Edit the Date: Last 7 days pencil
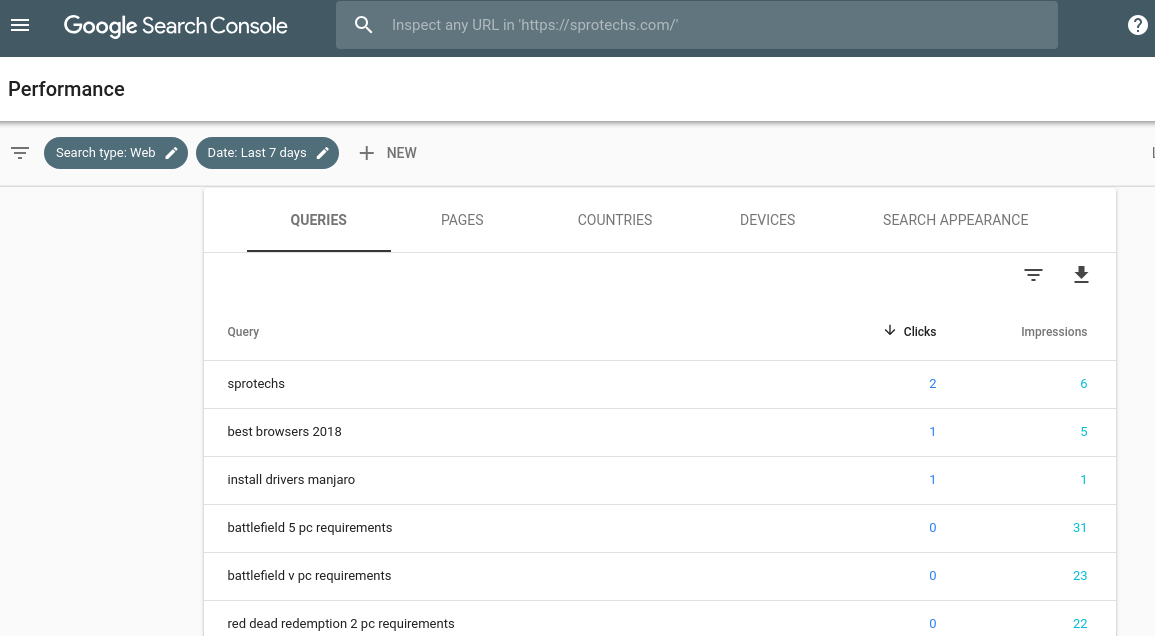1155x636 pixels. pyautogui.click(x=323, y=153)
